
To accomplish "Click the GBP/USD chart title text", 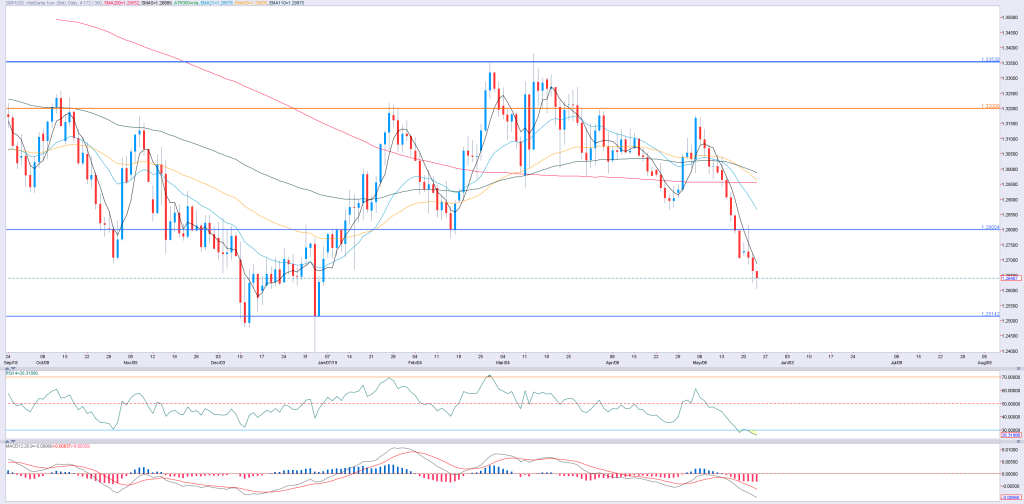I will [54, 3].
